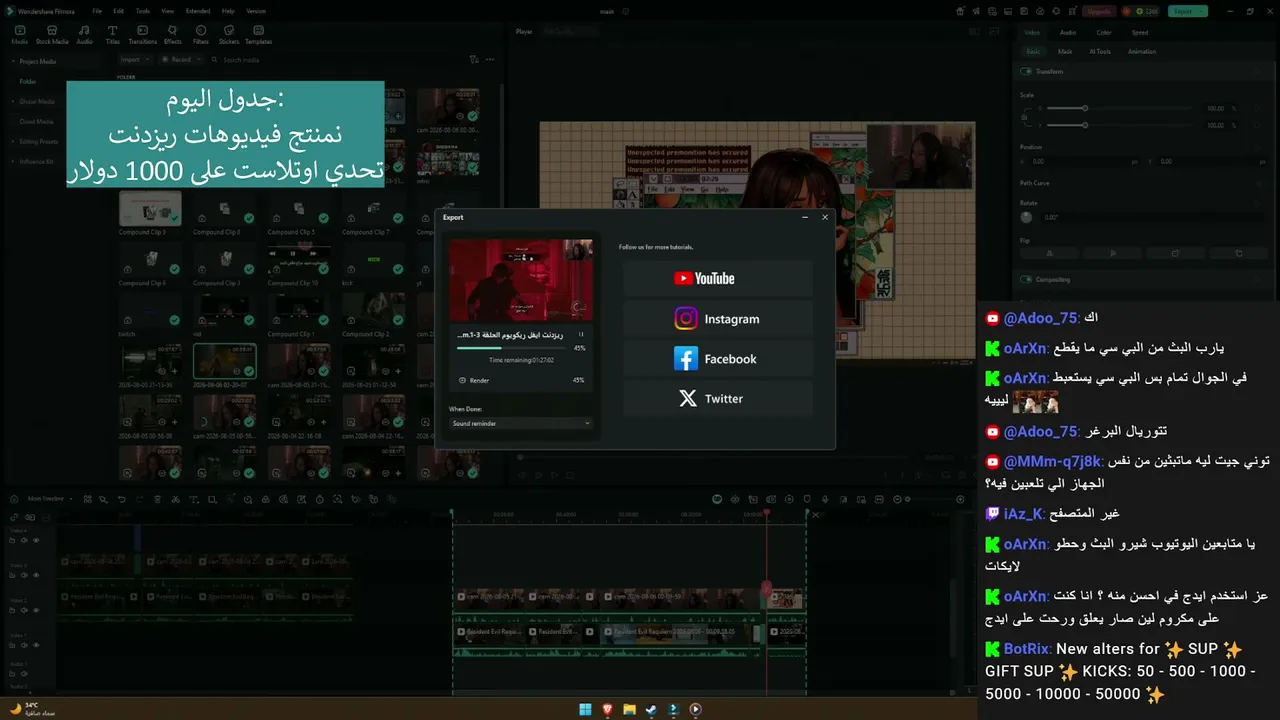Select Cloud Media in the sidebar
Image resolution: width=1280 pixels, height=720 pixels.
point(37,121)
